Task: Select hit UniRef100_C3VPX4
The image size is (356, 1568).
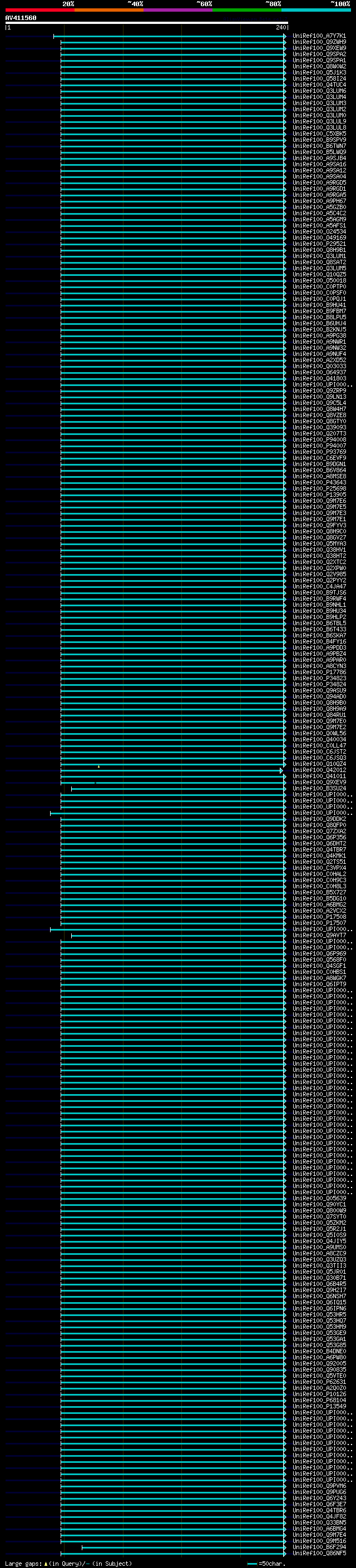Action: point(319,868)
